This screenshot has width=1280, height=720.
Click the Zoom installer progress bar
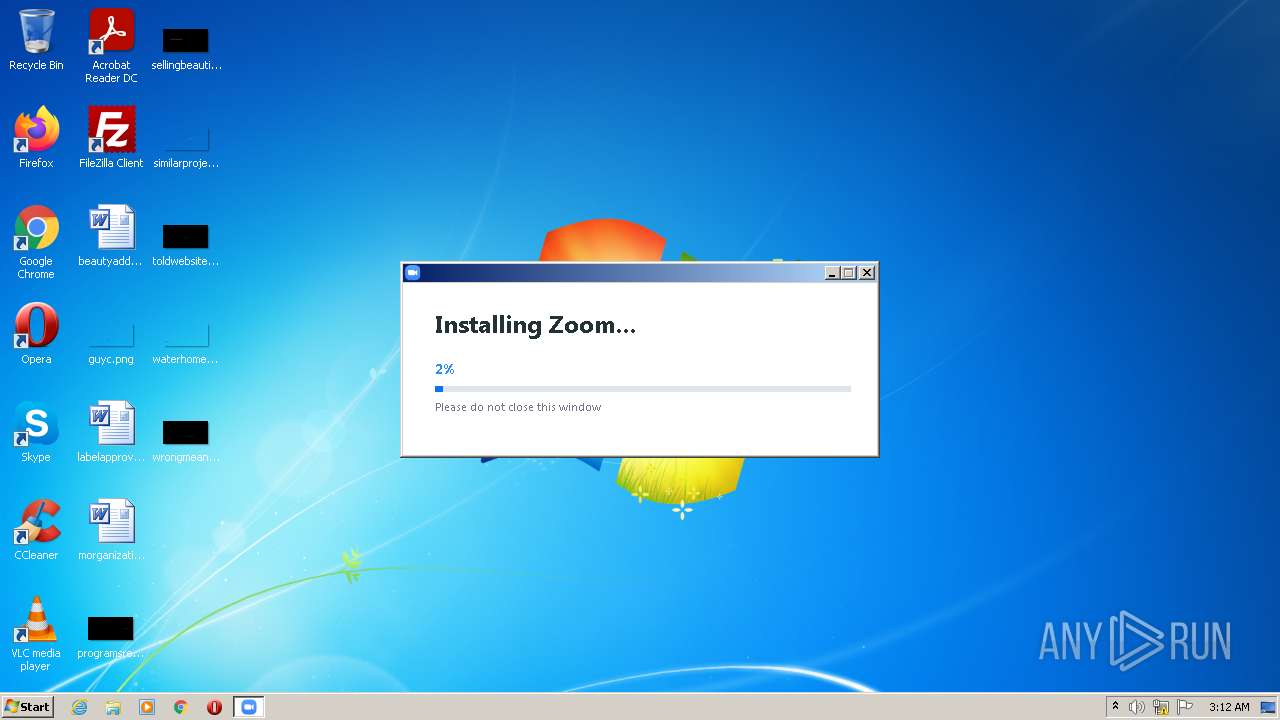point(643,389)
